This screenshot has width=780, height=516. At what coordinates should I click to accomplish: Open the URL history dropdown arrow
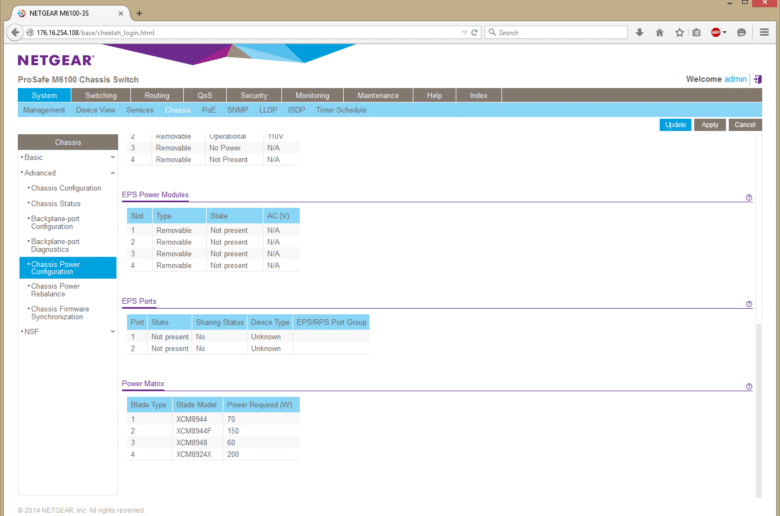click(x=464, y=32)
